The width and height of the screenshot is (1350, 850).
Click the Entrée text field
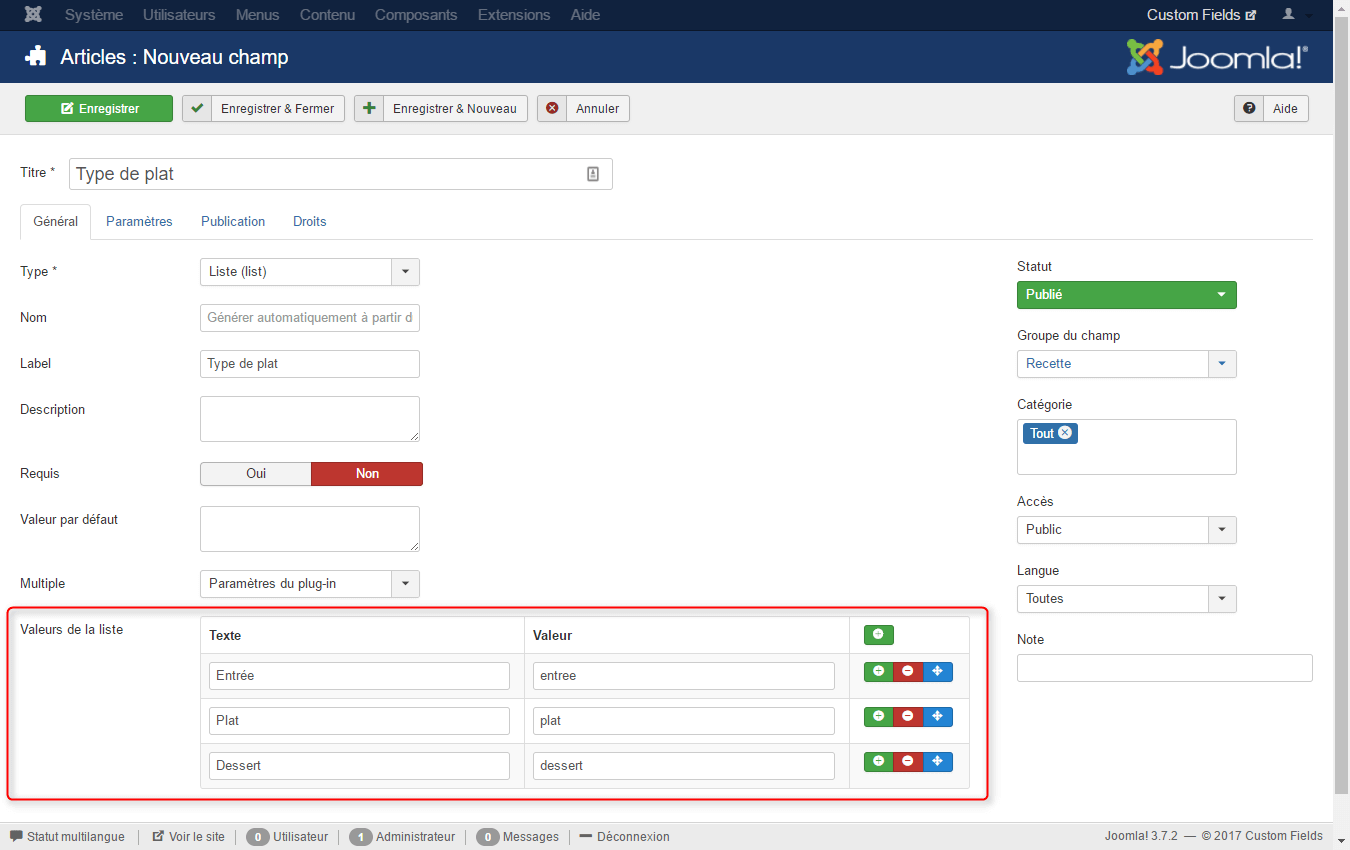point(359,676)
